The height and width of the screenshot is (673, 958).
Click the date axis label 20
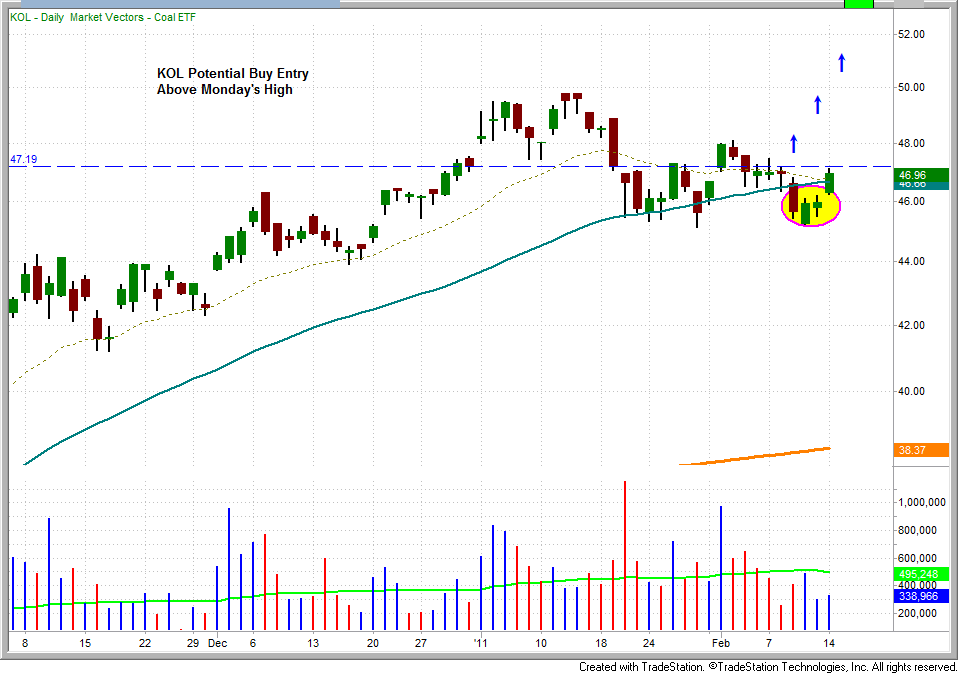pos(373,643)
